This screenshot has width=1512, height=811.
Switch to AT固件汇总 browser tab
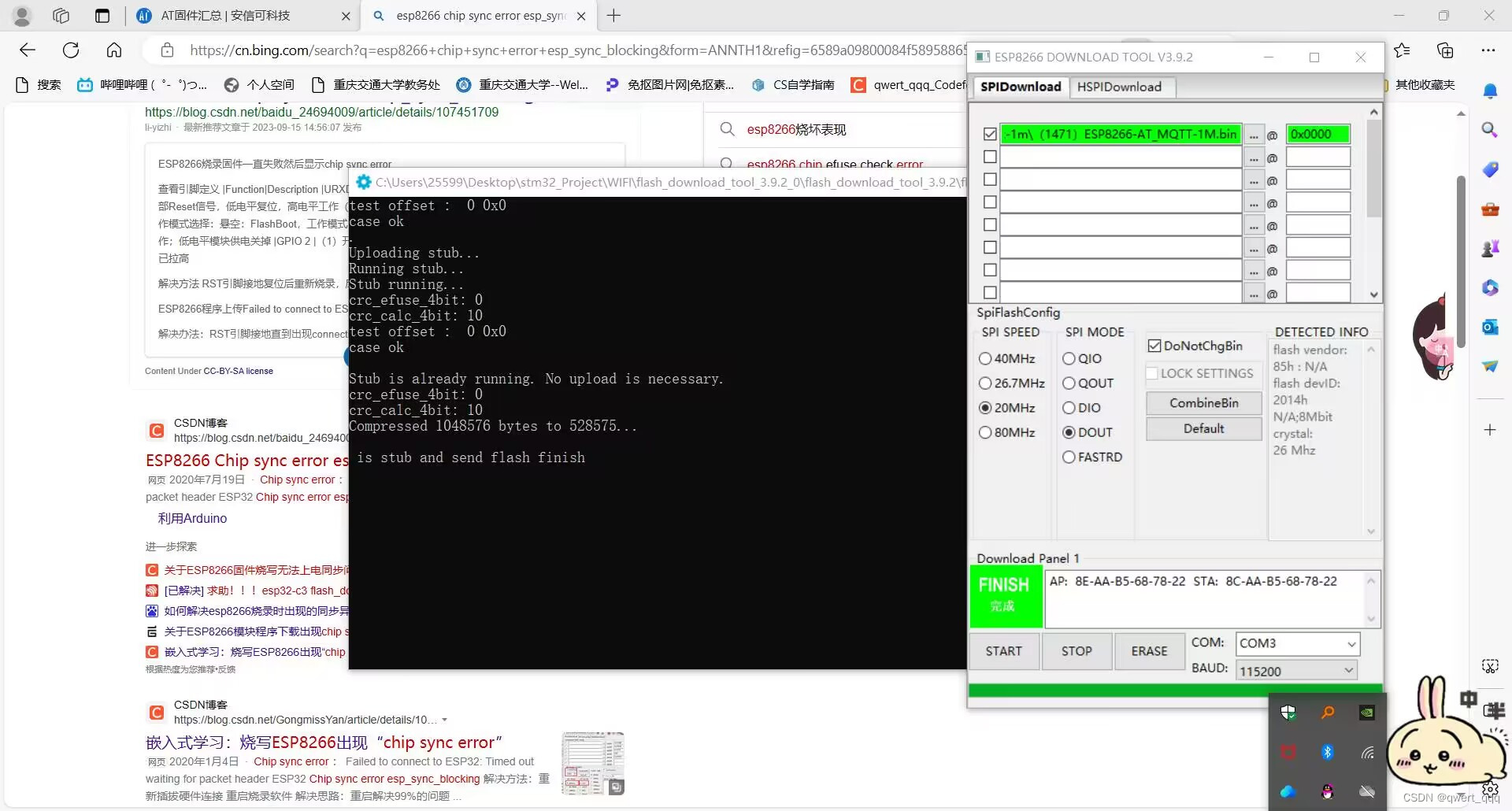(x=243, y=16)
